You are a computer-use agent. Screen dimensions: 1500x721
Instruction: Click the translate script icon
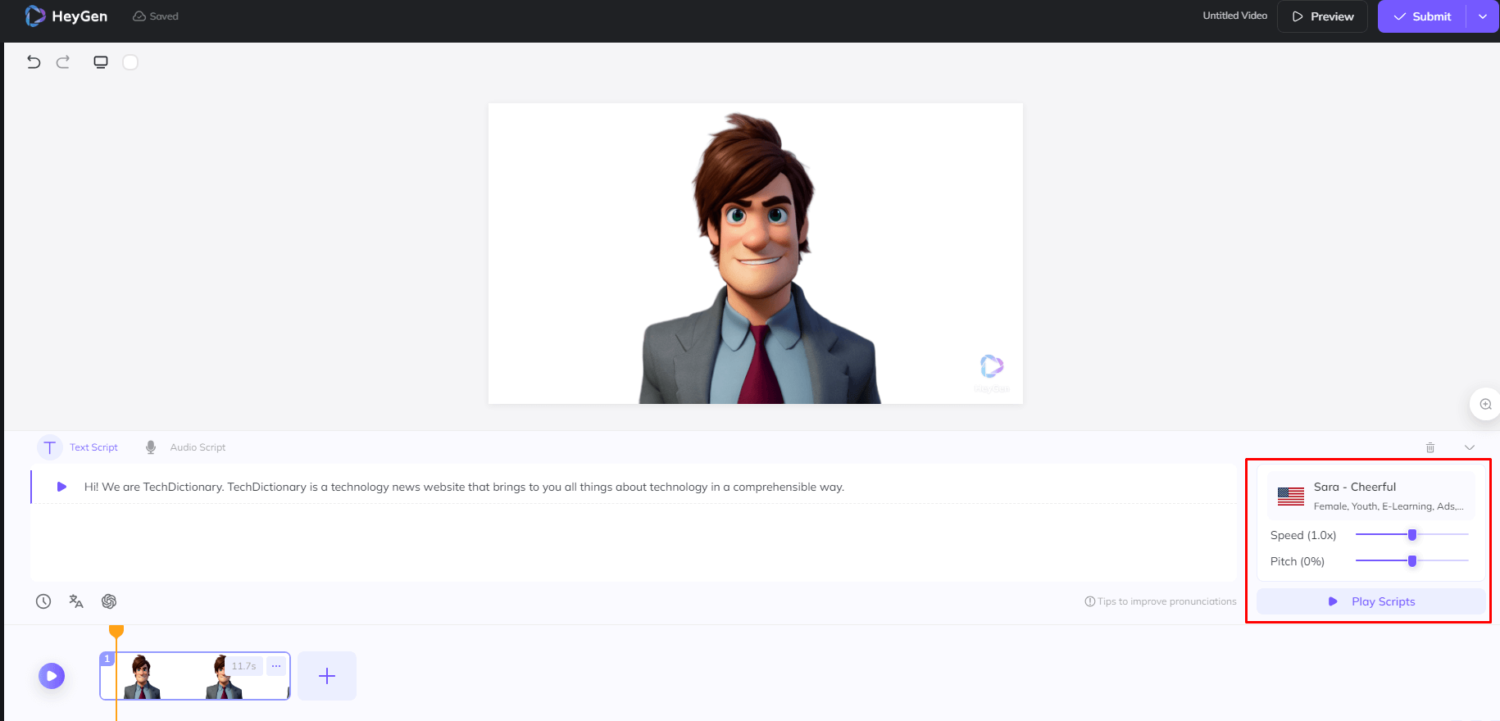[76, 601]
